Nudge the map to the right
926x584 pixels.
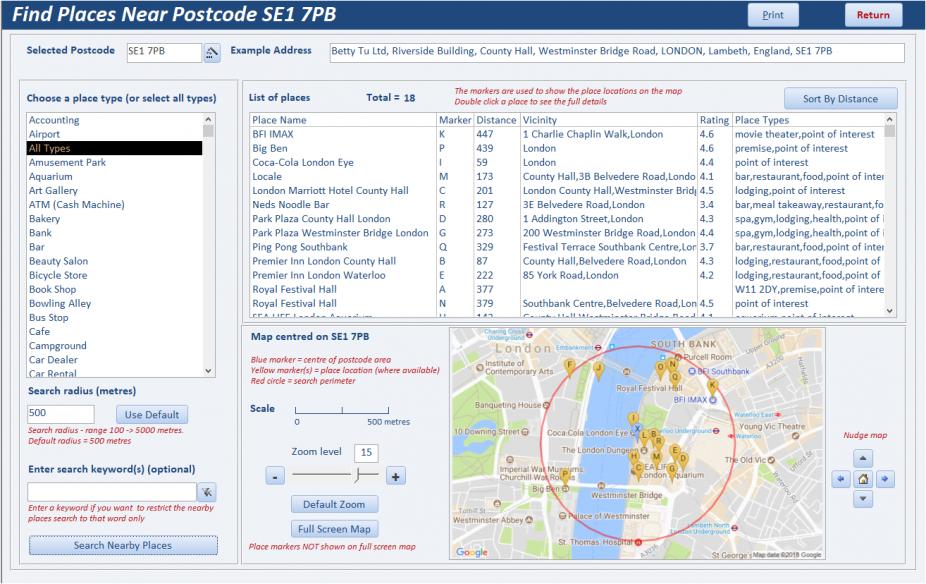click(x=885, y=479)
